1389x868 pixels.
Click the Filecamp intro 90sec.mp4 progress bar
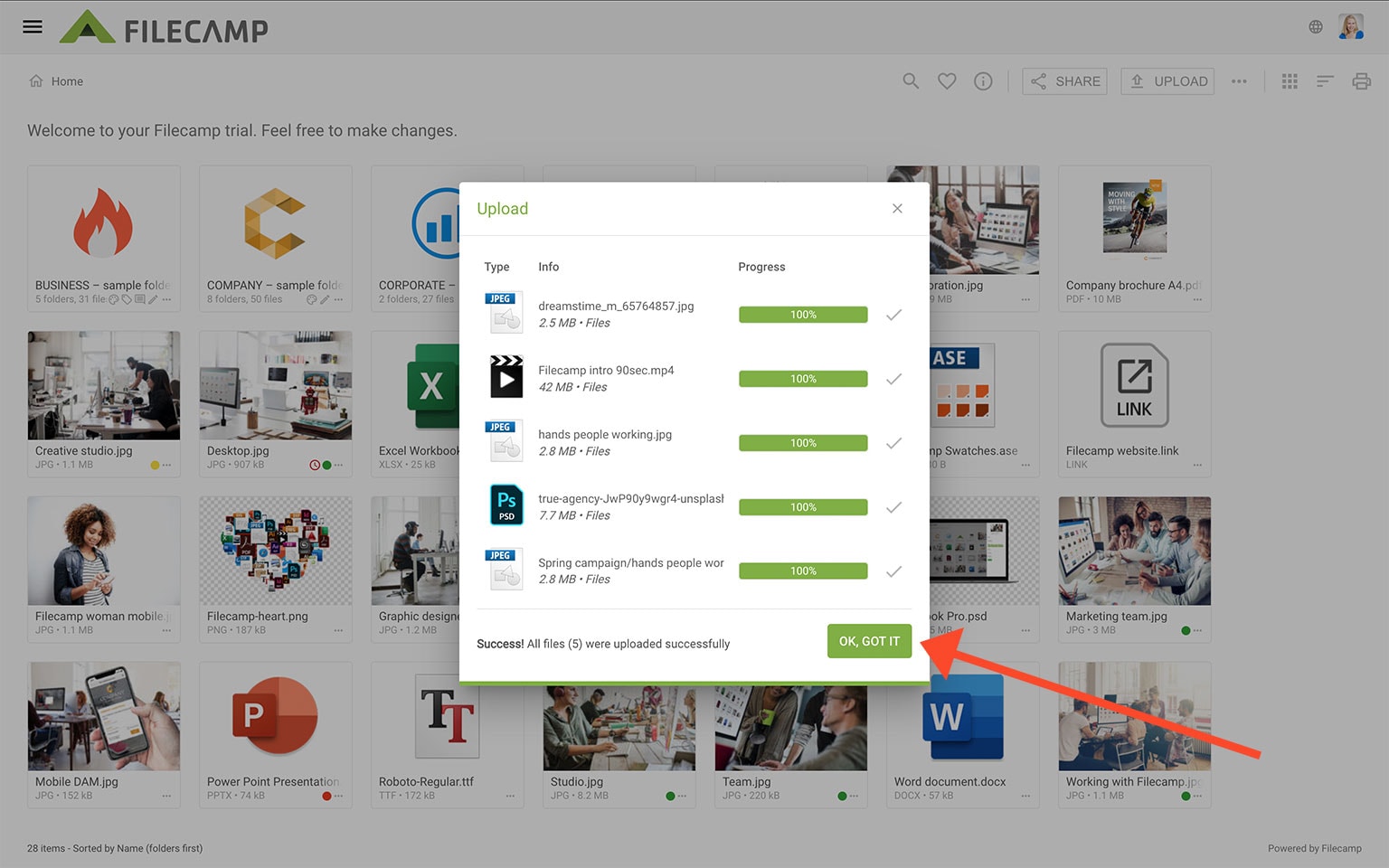(803, 379)
